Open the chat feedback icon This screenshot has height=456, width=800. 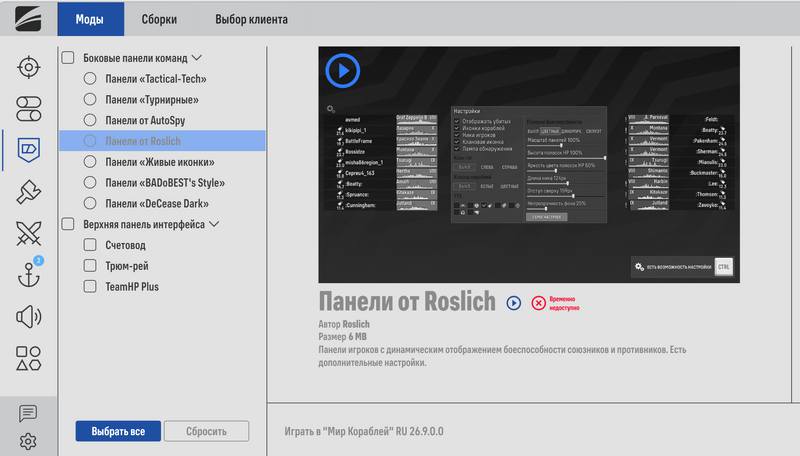(28, 413)
